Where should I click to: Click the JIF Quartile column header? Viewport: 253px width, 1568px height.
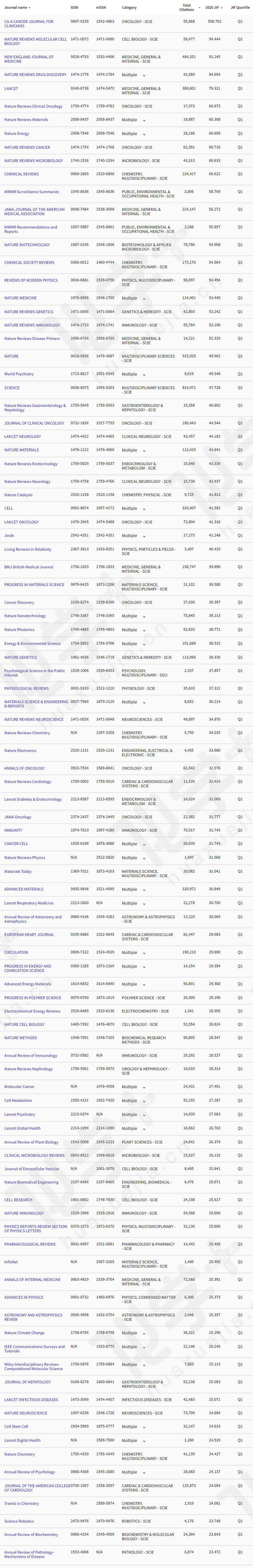coord(240,8)
